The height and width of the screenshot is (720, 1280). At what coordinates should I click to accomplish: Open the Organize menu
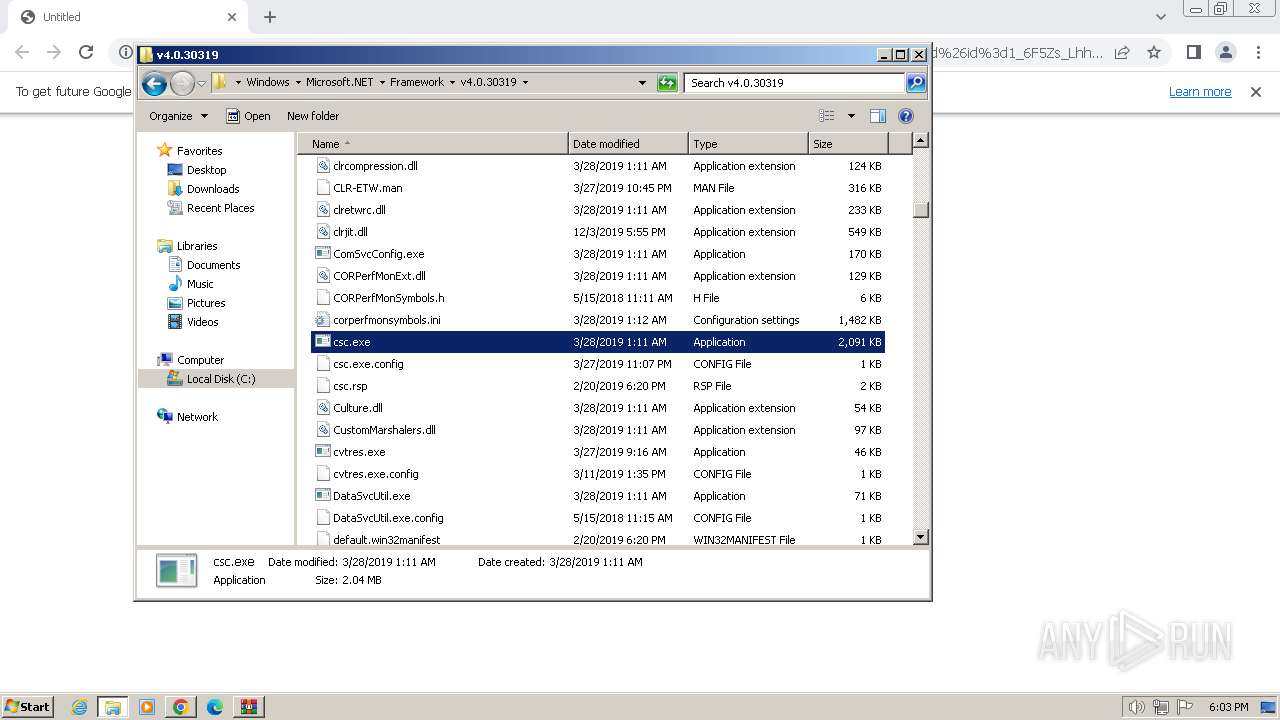click(x=178, y=116)
